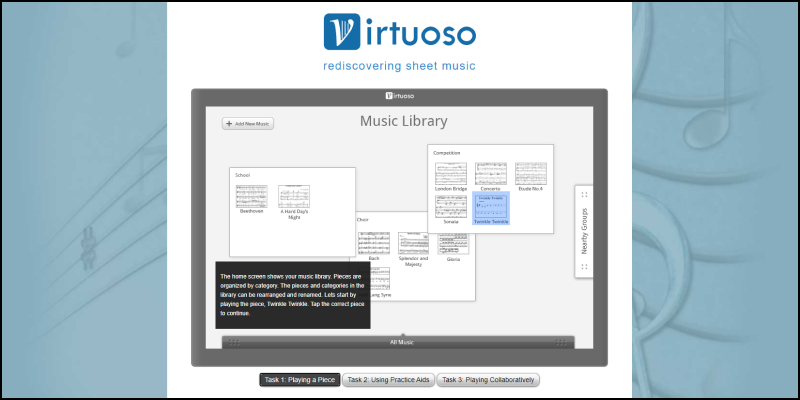Screen dimensions: 800x400
Task: Open the London Bridge piece
Action: (x=451, y=174)
